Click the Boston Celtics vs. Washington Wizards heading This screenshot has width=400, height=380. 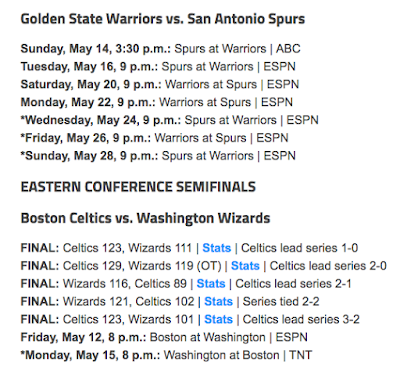coord(145,218)
